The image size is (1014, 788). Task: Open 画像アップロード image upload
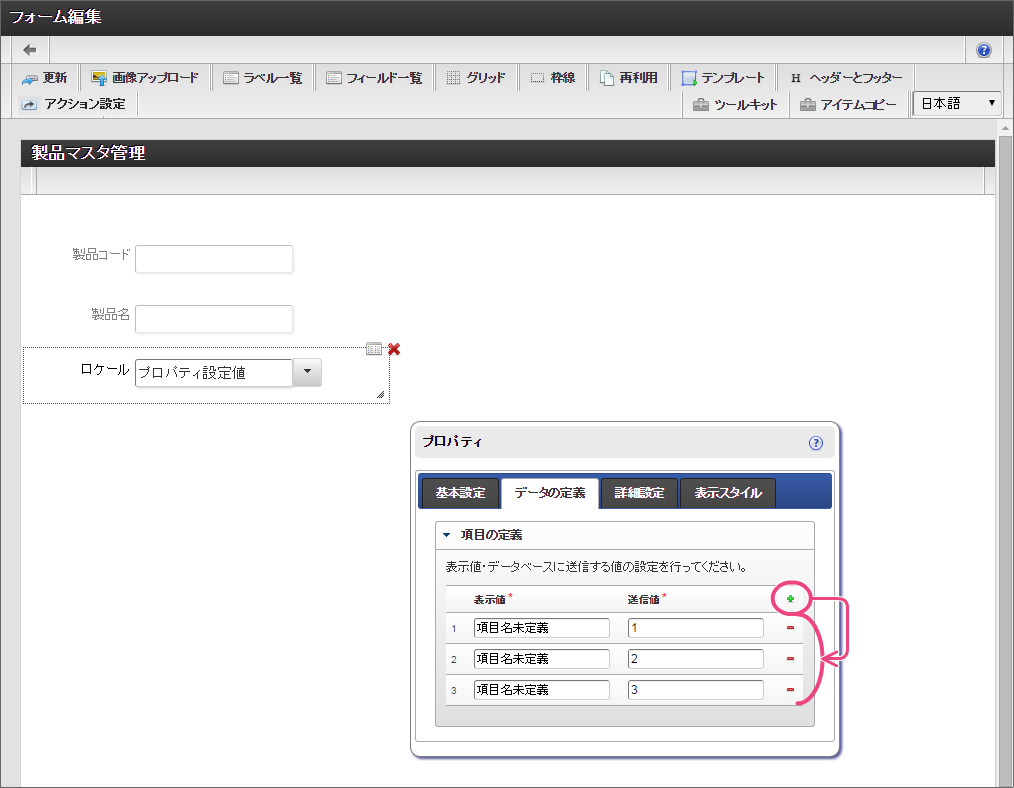tap(146, 78)
